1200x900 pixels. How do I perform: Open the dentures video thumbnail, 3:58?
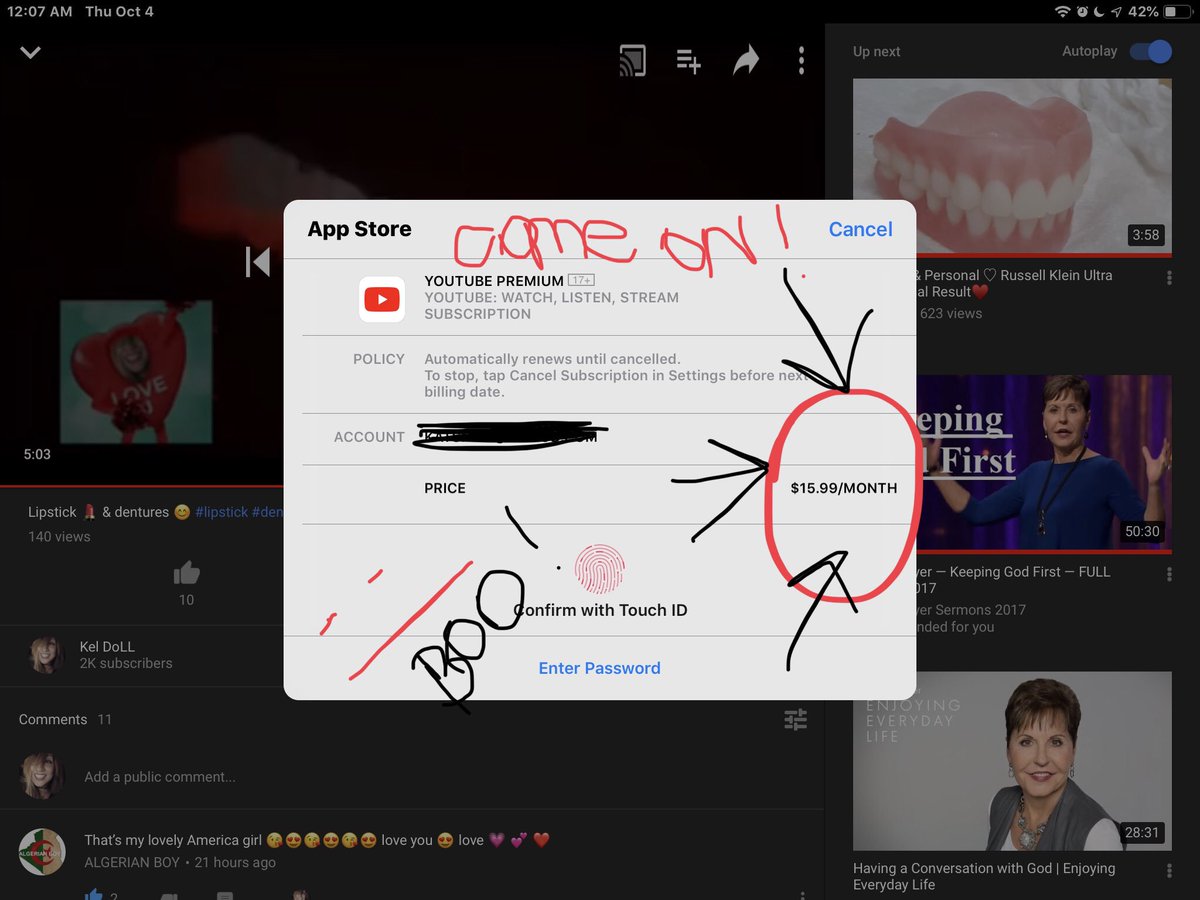[1012, 168]
